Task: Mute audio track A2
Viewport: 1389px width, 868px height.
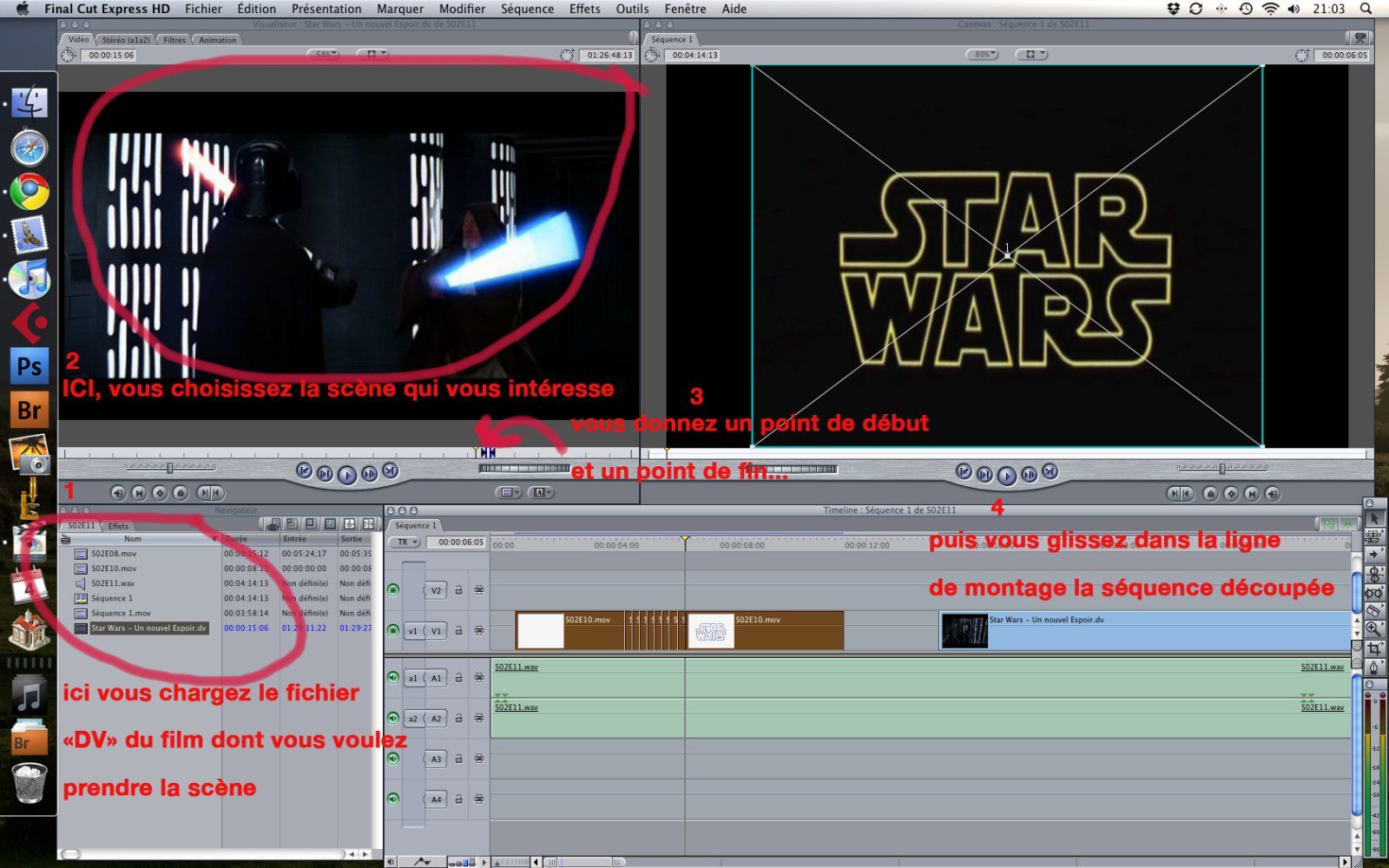Action: point(393,718)
